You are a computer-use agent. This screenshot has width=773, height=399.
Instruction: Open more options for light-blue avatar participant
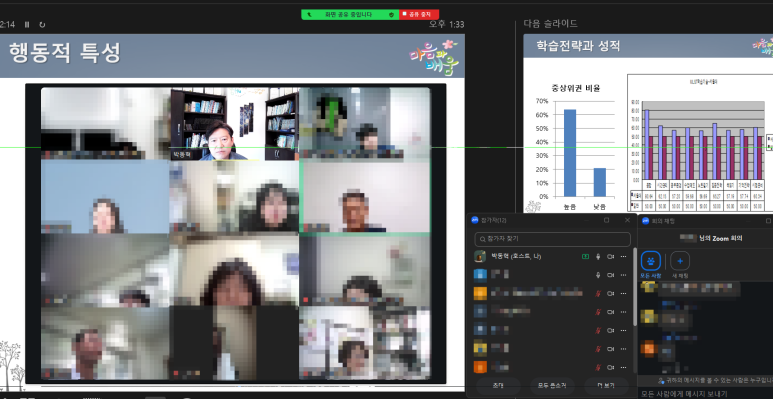click(624, 275)
